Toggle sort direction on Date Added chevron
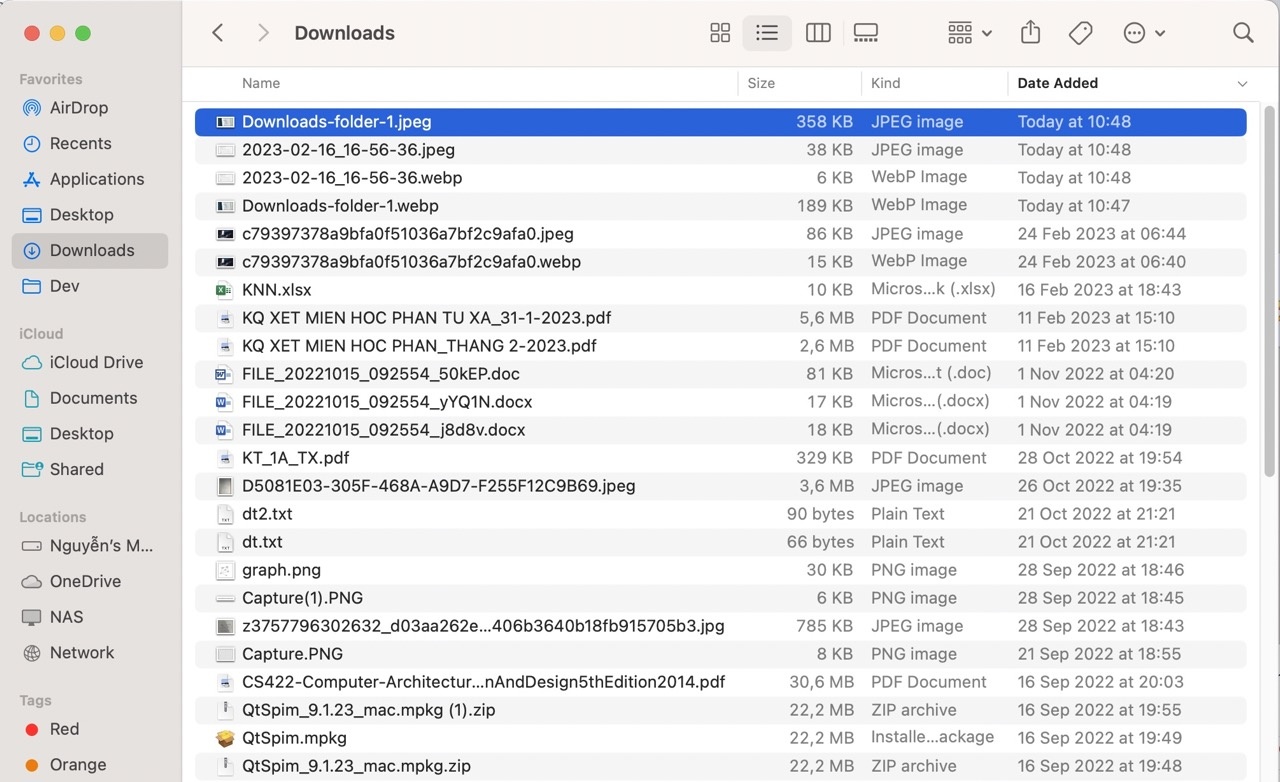This screenshot has width=1280, height=782. 1242,83
